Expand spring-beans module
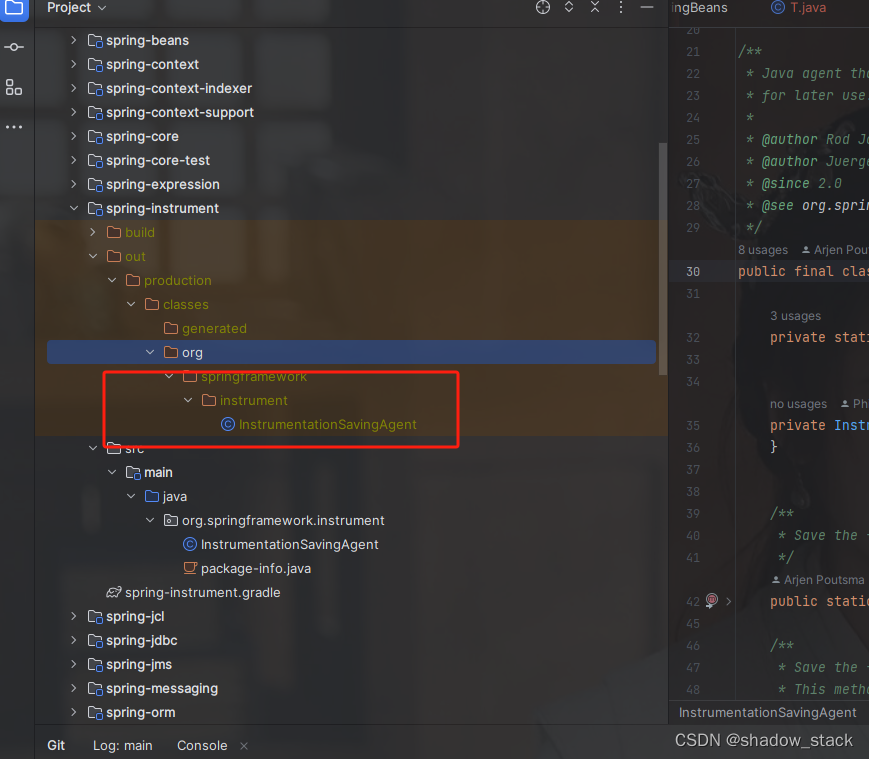This screenshot has height=759, width=869. pyautogui.click(x=74, y=40)
